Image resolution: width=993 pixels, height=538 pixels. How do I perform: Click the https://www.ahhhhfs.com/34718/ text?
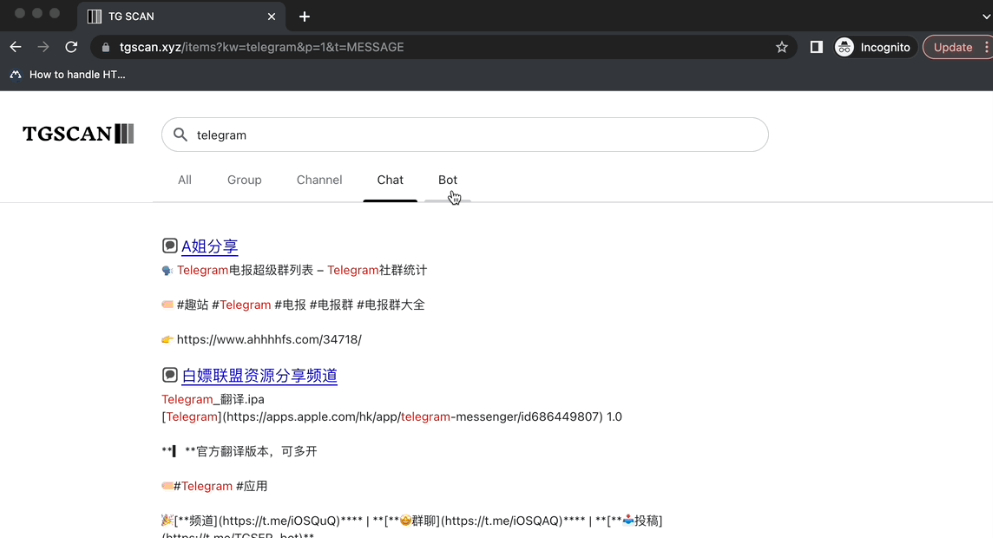click(269, 339)
